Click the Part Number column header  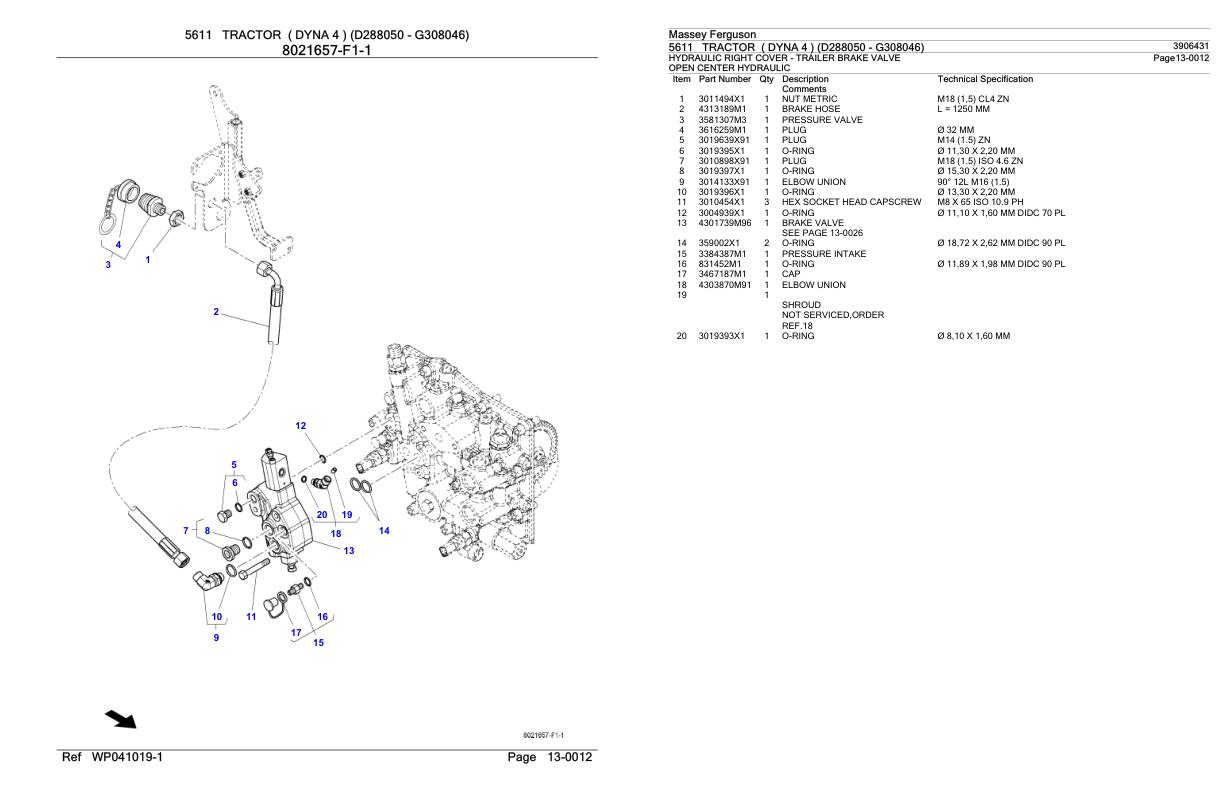point(725,78)
